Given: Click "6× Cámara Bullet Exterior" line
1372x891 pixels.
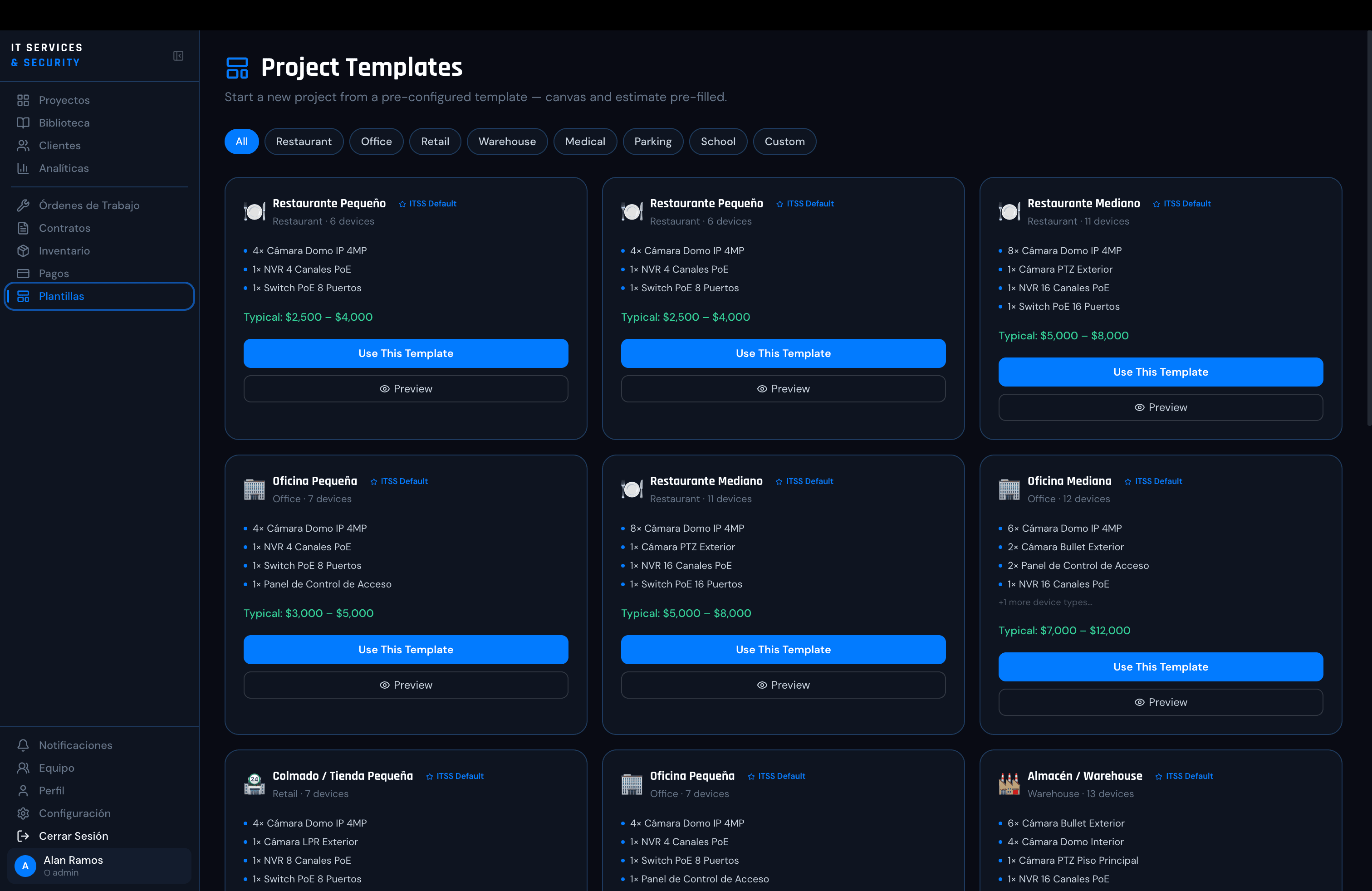Looking at the screenshot, I should [1066, 823].
